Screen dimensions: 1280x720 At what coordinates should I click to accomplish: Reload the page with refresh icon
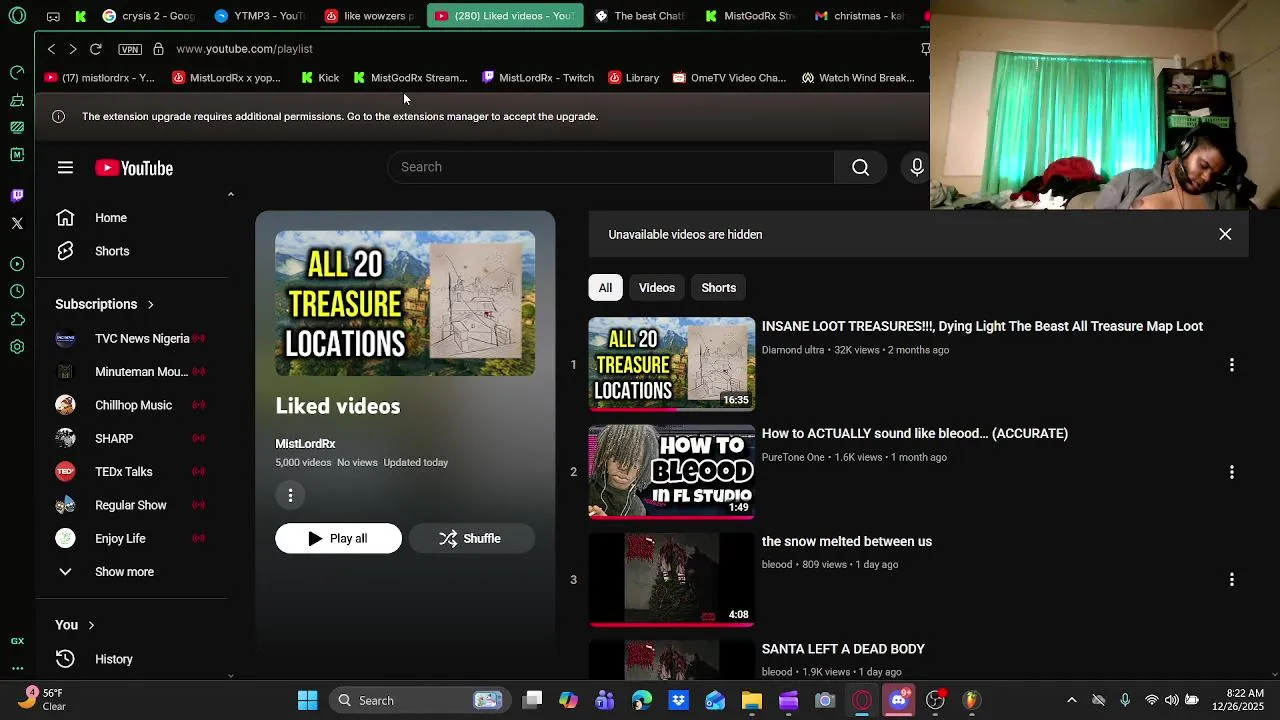click(96, 49)
